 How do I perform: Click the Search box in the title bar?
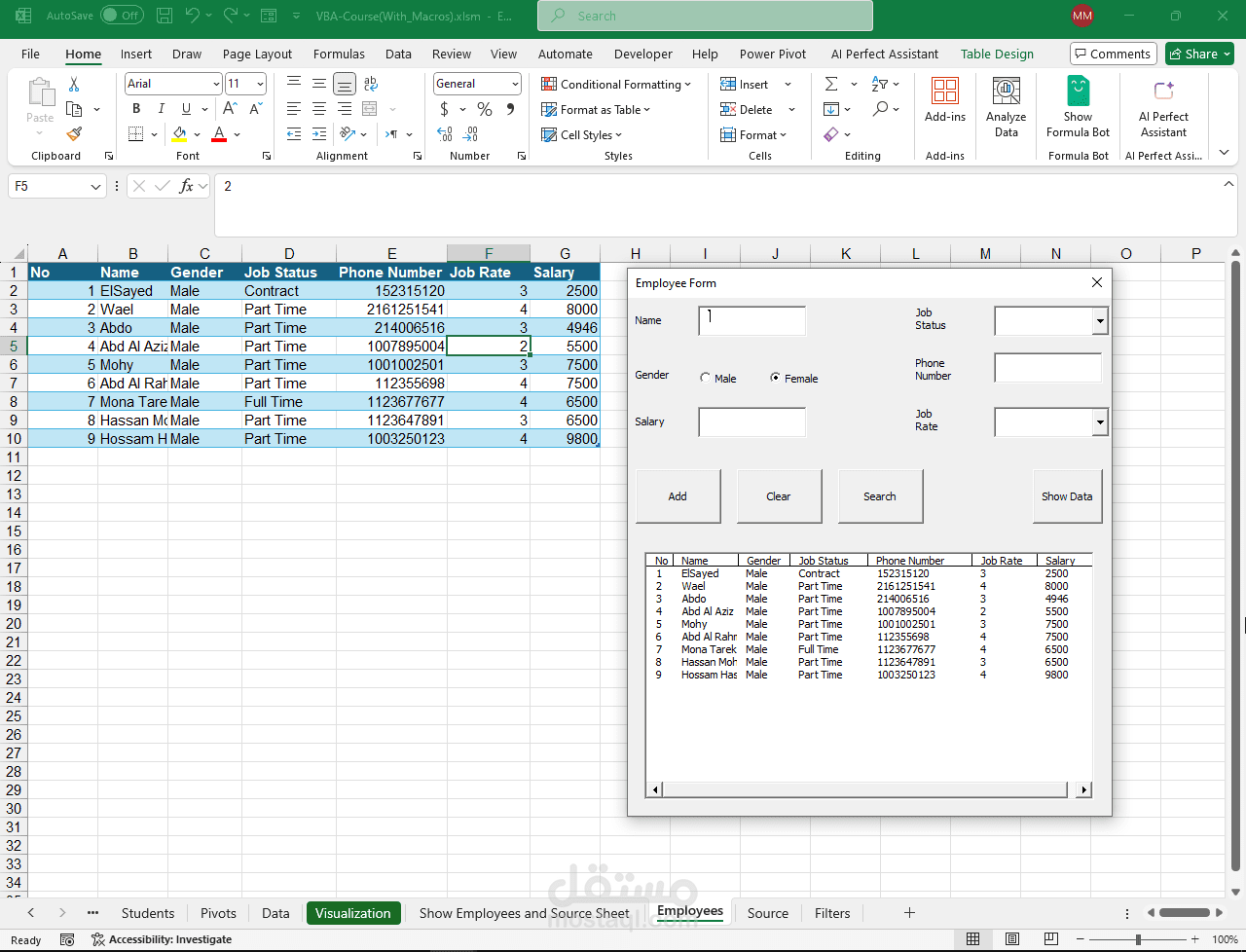tap(705, 16)
